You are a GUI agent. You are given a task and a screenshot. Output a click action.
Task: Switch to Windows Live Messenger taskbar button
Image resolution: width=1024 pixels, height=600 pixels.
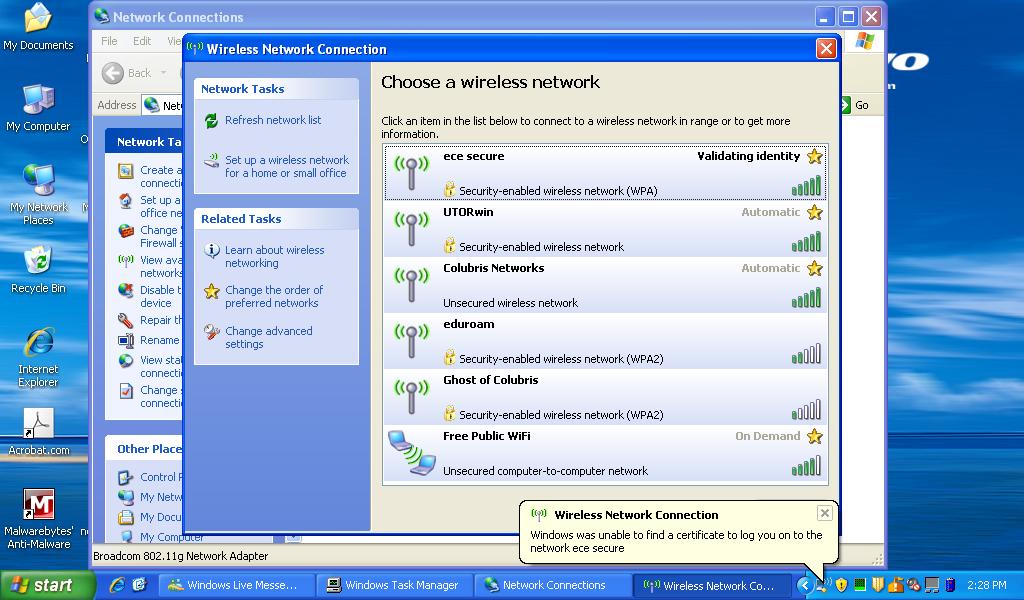(x=236, y=585)
